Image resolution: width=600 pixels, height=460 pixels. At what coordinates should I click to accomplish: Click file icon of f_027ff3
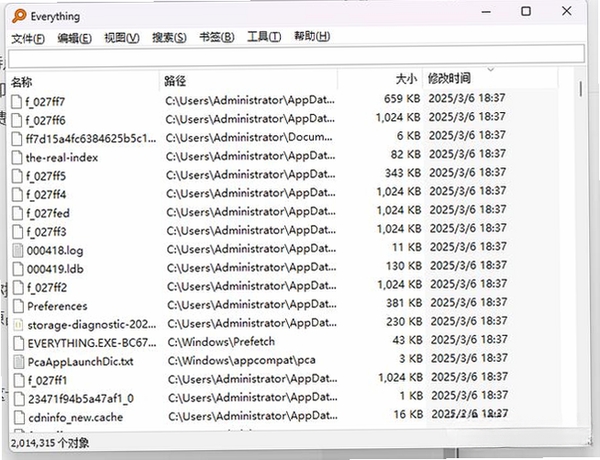18,232
